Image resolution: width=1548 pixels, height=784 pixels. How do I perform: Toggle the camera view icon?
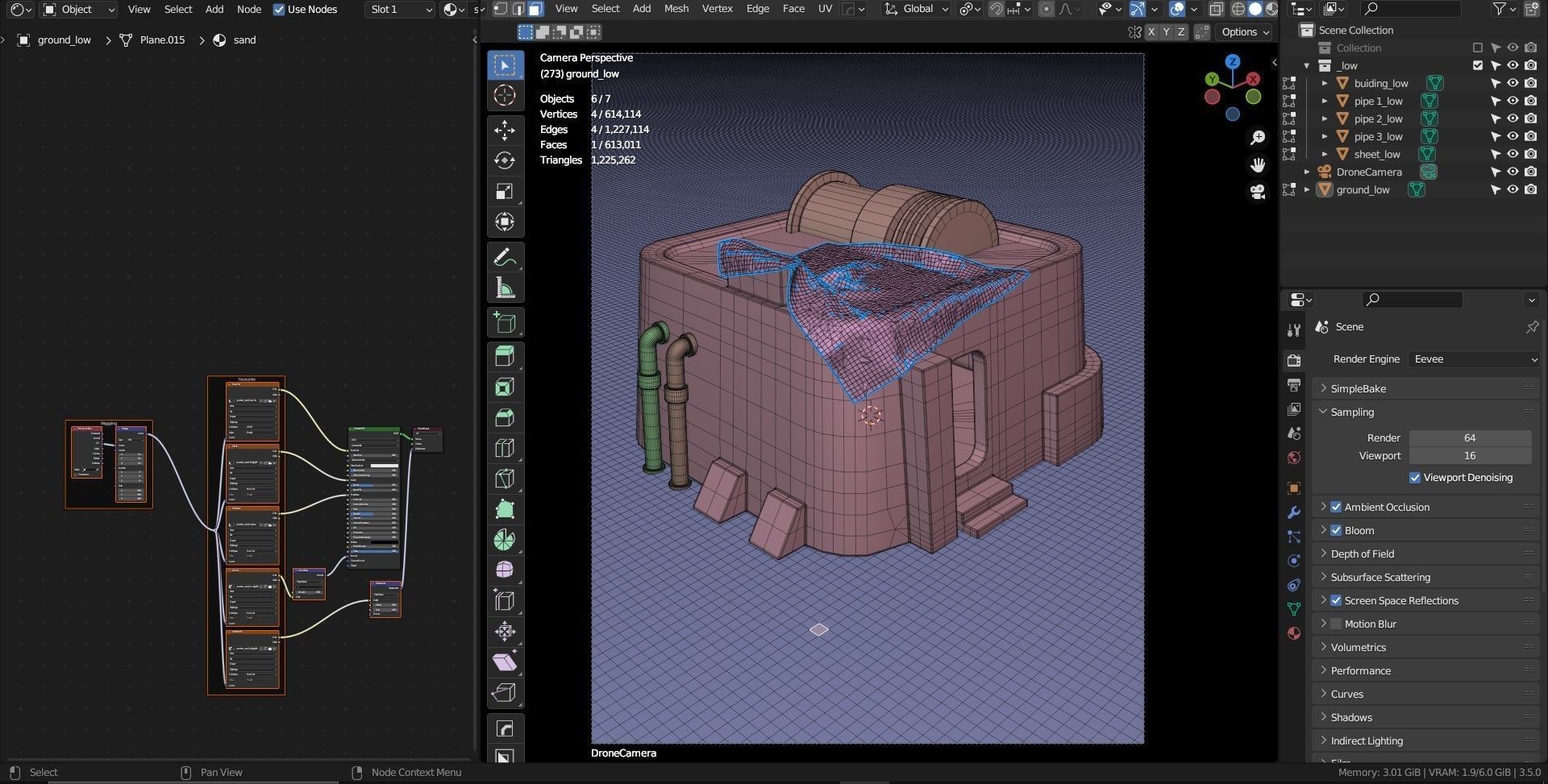coord(1257,192)
